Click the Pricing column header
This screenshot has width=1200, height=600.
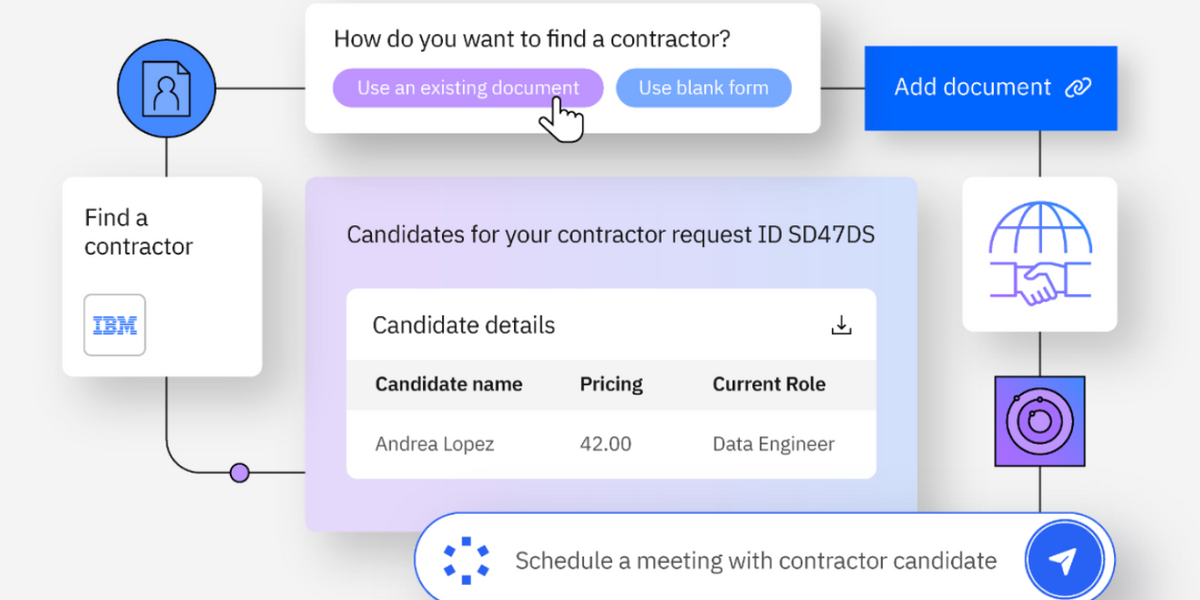pyautogui.click(x=611, y=384)
